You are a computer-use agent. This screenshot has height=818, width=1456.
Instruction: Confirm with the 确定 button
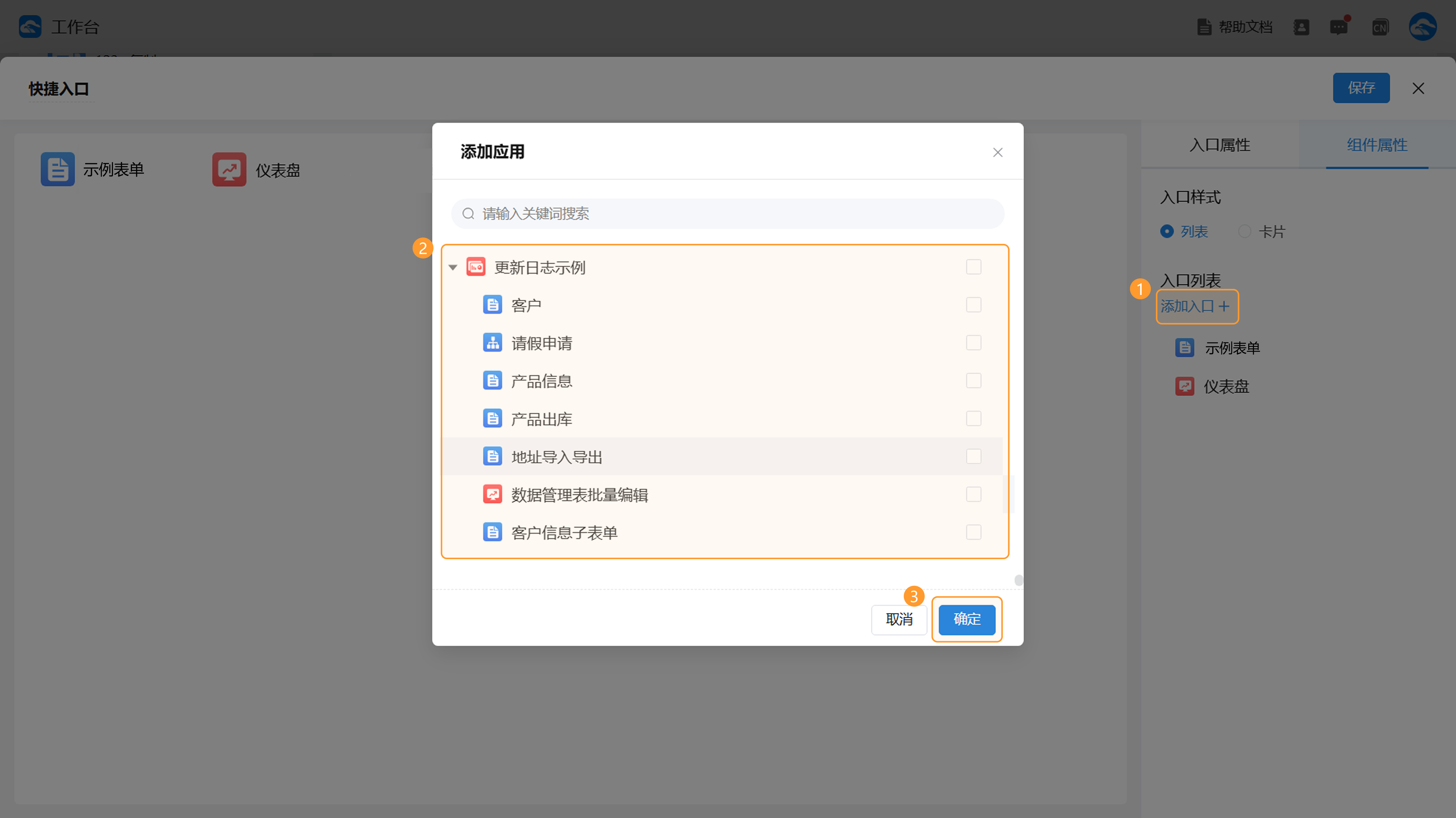(x=967, y=620)
